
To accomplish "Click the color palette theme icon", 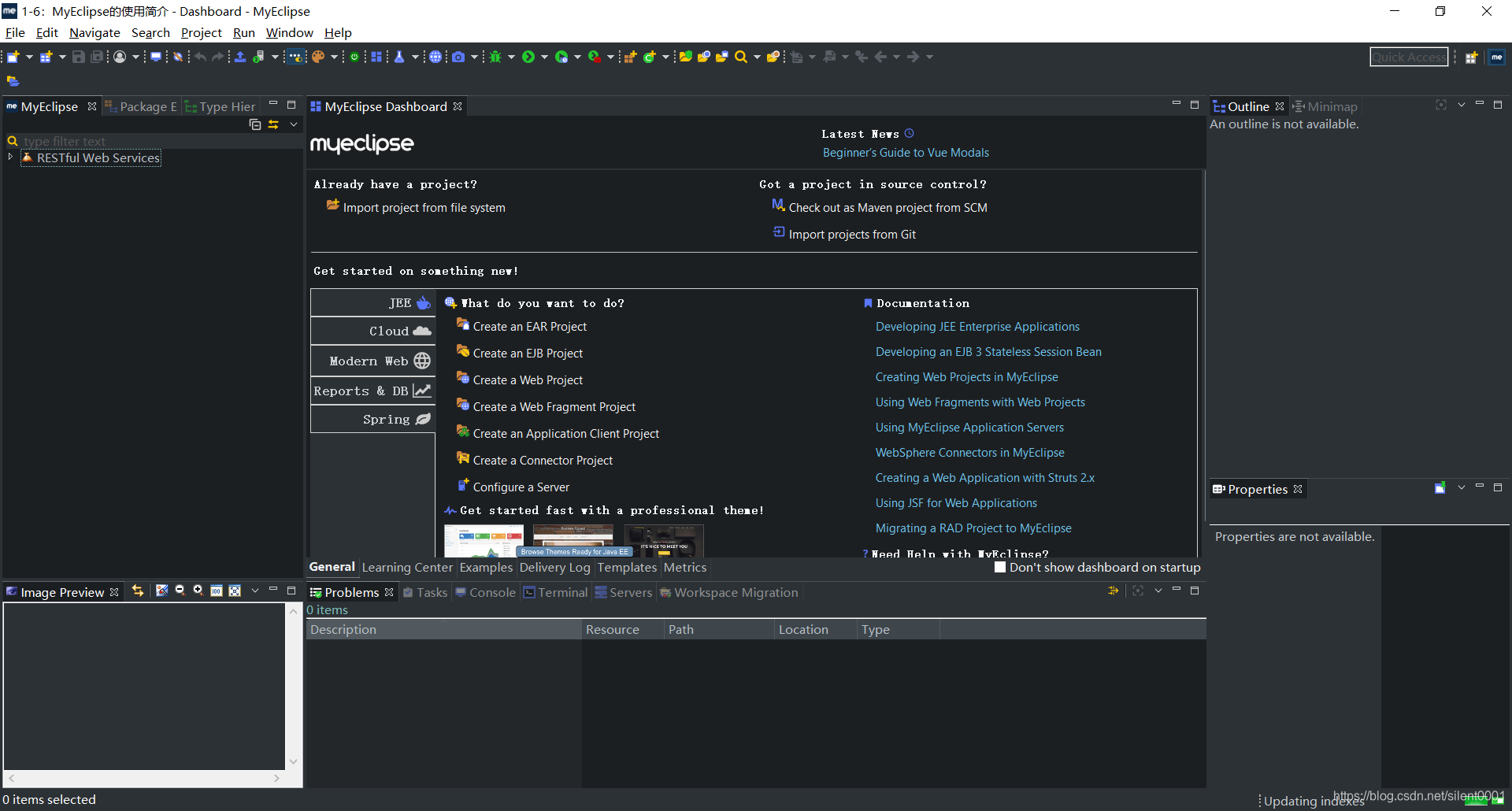I will click(x=318, y=57).
